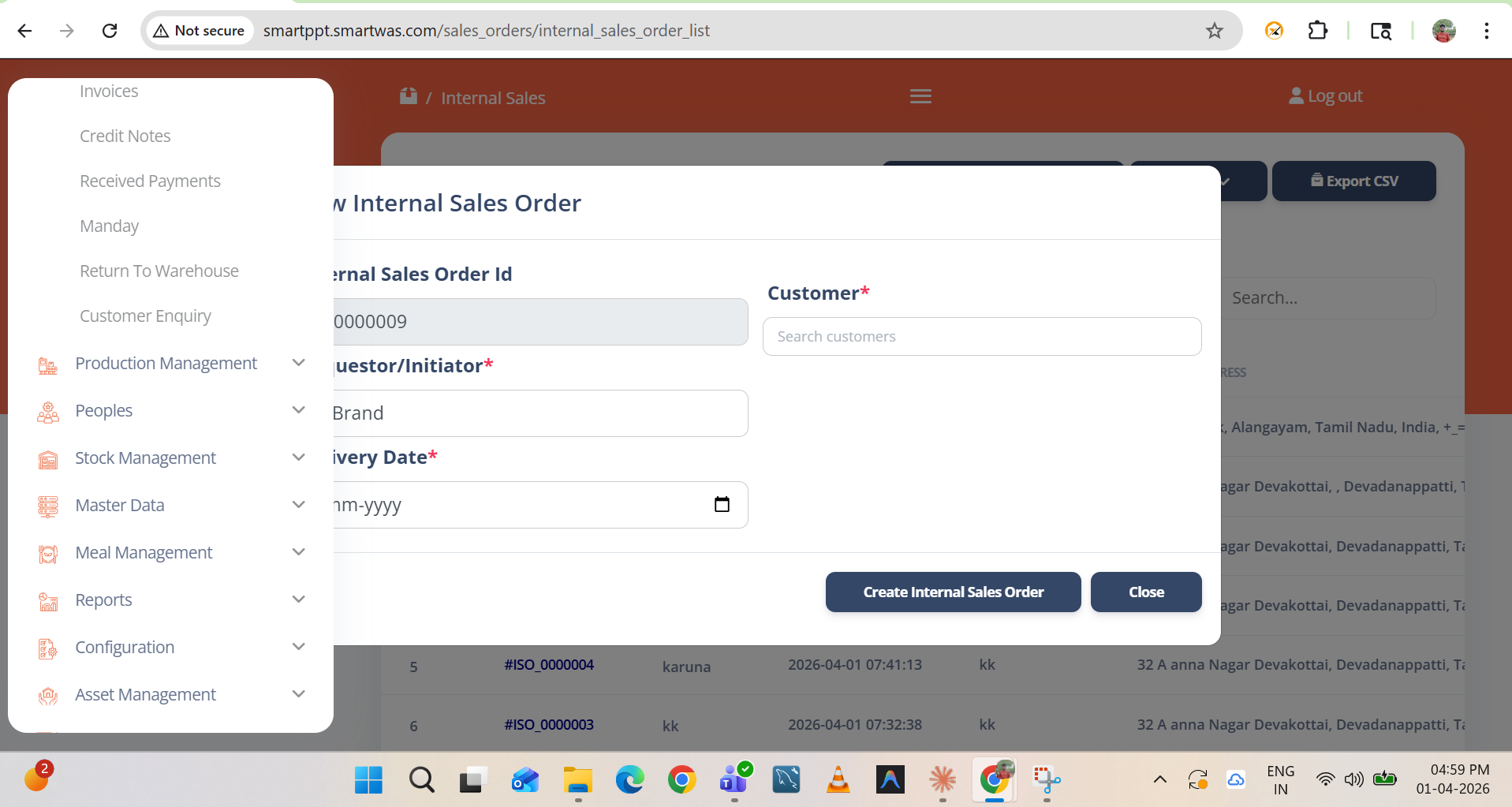Open Microsoft Edge from taskbar
The height and width of the screenshot is (807, 1512).
tap(630, 780)
